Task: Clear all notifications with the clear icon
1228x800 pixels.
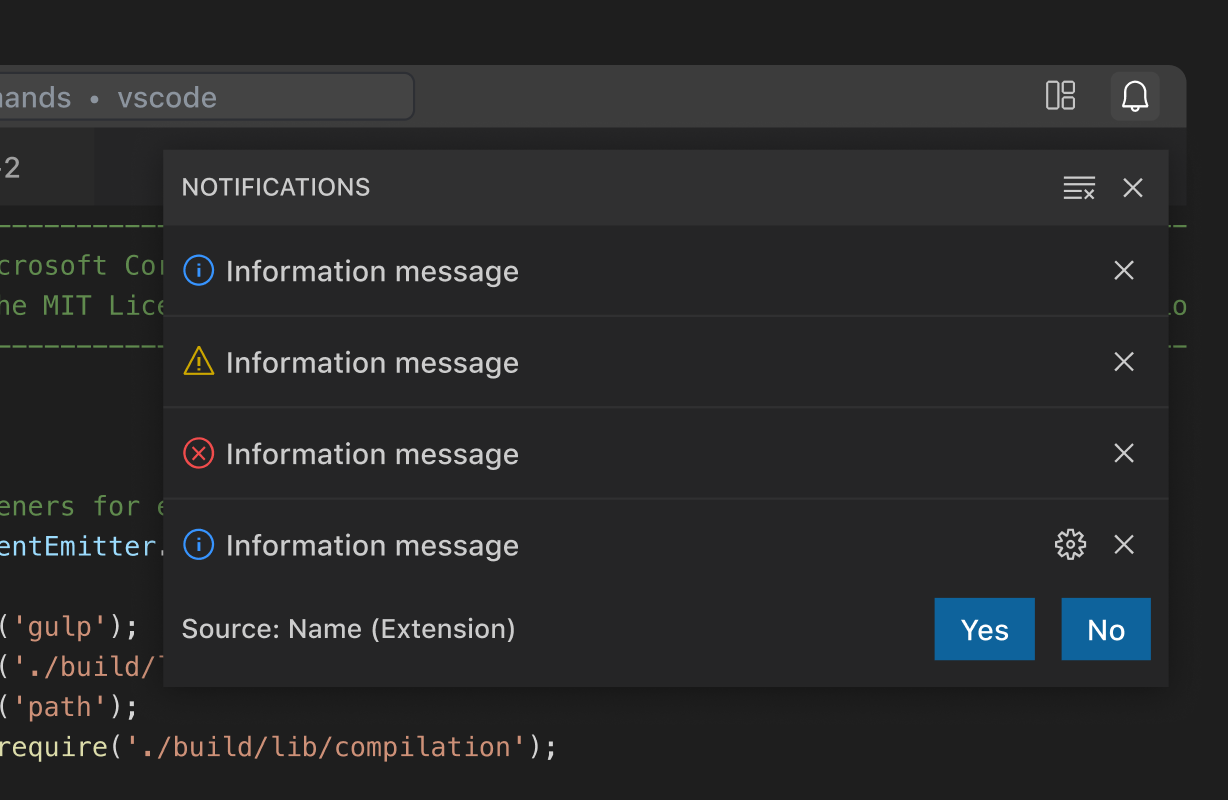Action: click(x=1079, y=188)
